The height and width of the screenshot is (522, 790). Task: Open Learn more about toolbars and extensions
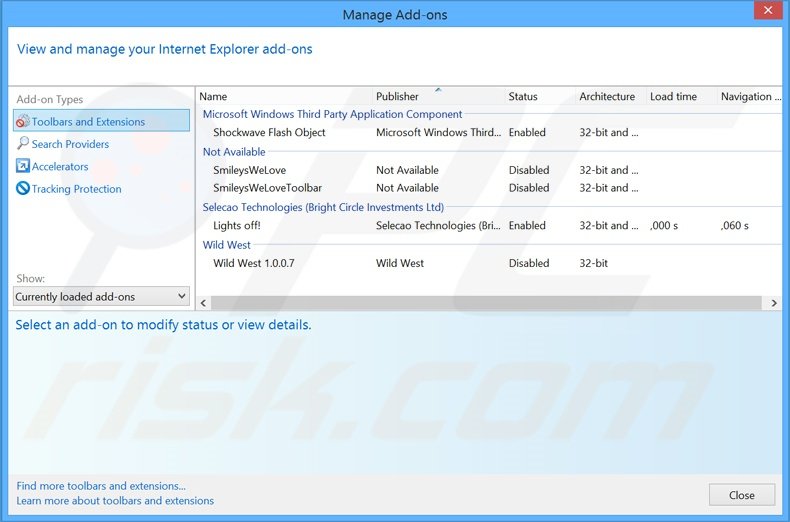(115, 501)
